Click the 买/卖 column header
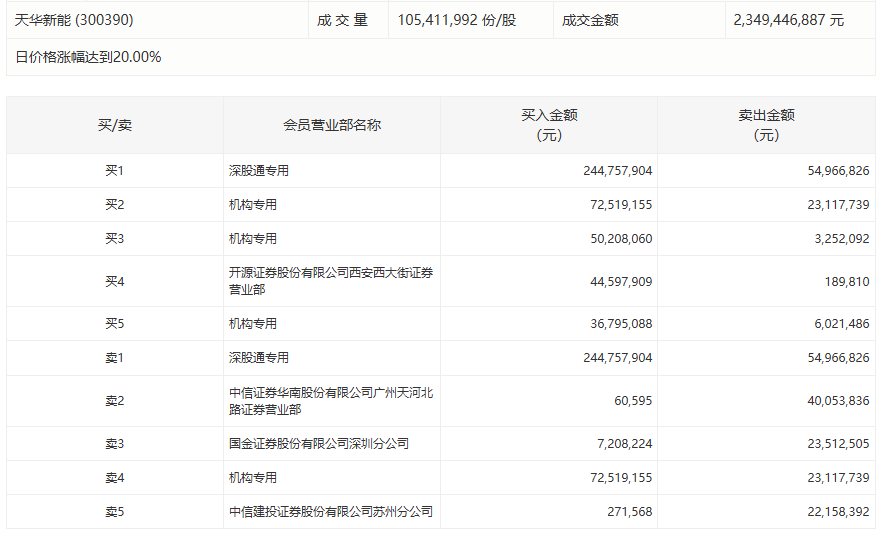Image resolution: width=879 pixels, height=537 pixels. coord(115,125)
